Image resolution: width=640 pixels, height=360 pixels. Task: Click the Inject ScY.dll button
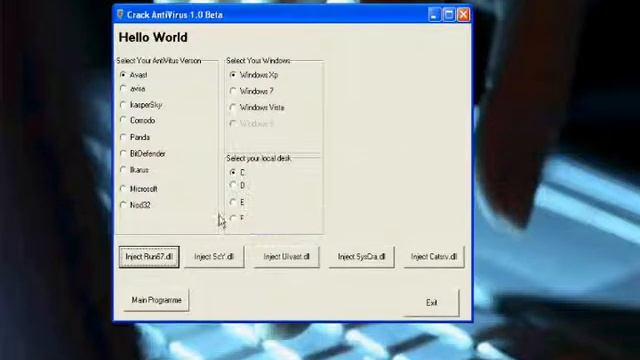pyautogui.click(x=214, y=257)
